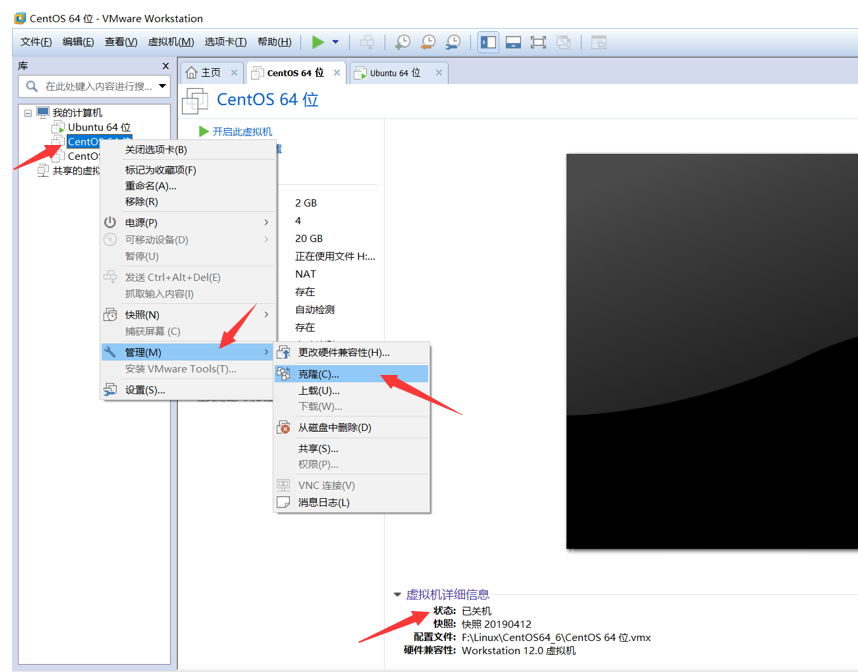Choose 移除(R) from the context menu

coord(188,202)
